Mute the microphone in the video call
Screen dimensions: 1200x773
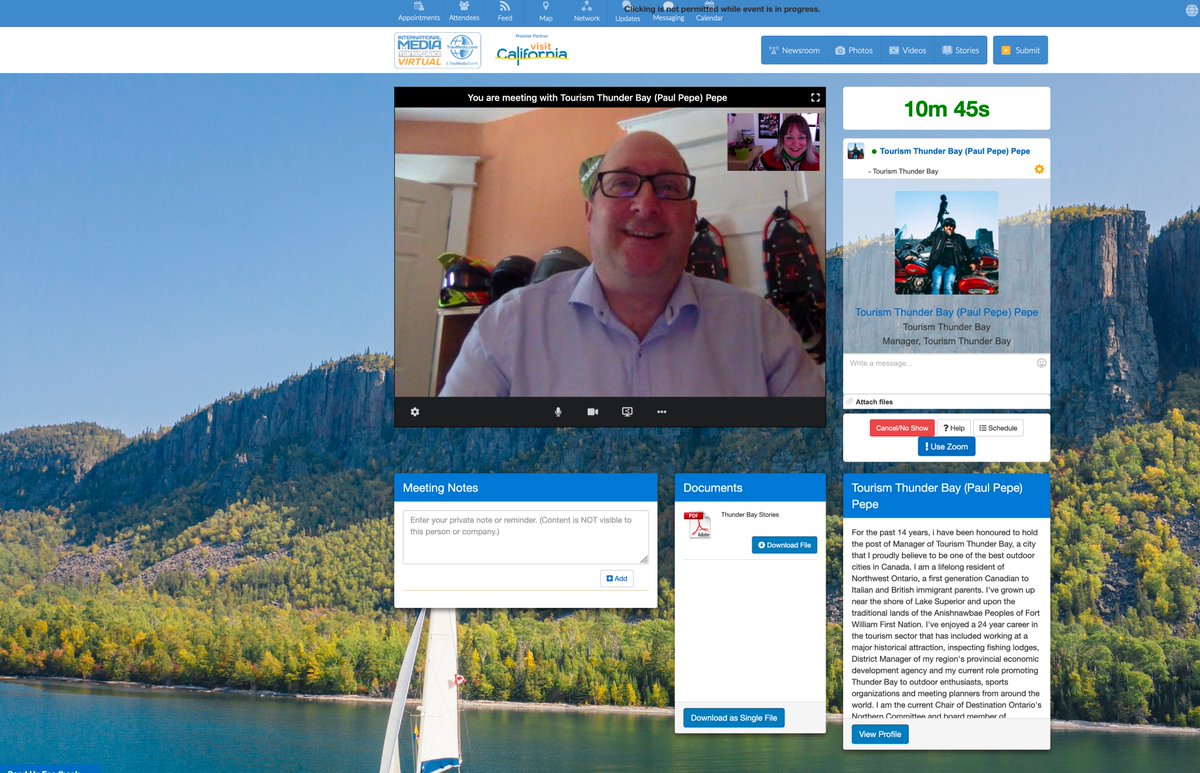coord(558,412)
